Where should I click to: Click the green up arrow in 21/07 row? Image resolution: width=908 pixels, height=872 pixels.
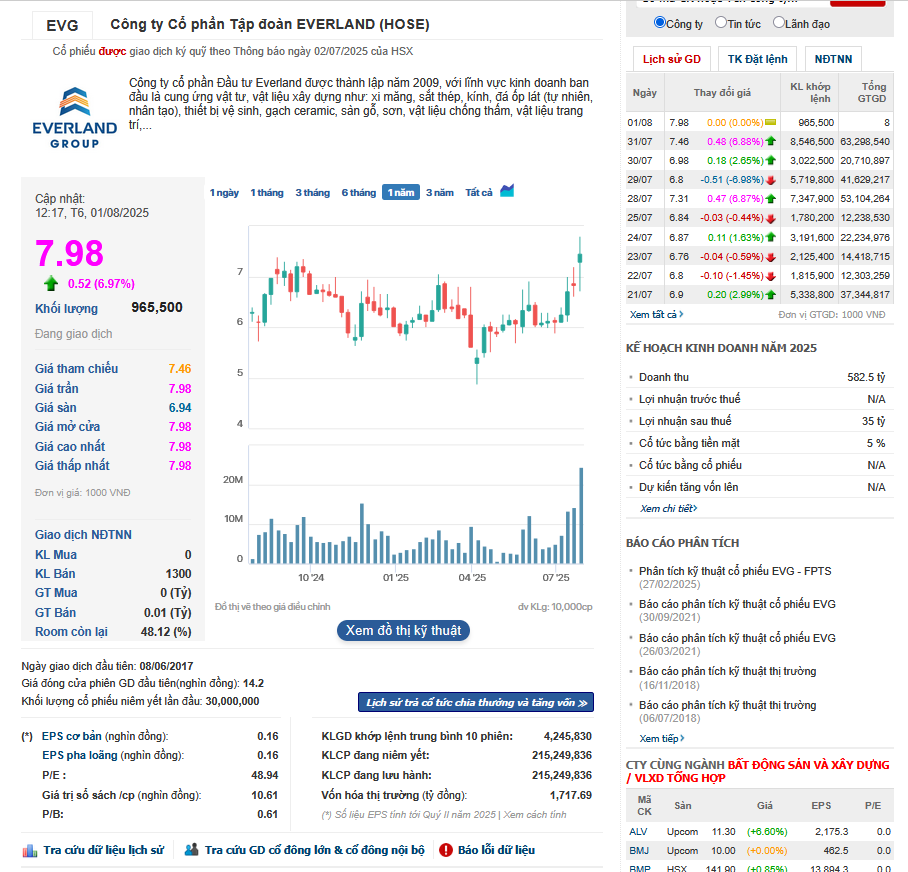point(771,295)
